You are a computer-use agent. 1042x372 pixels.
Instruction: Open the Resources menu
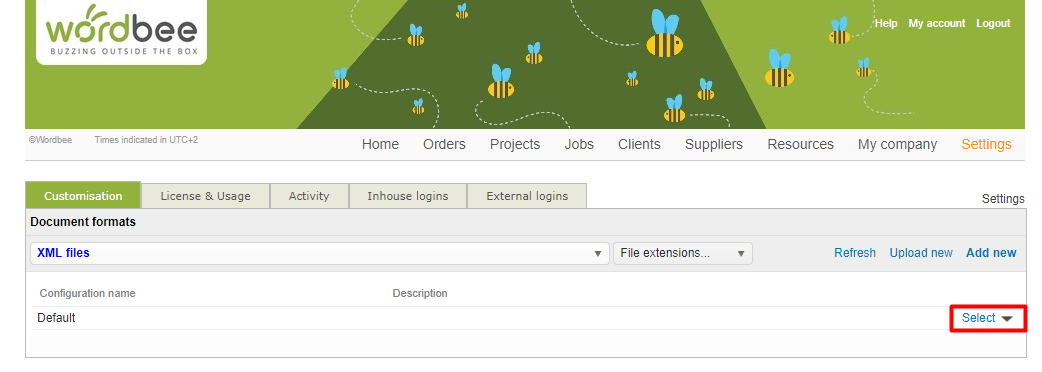coord(800,144)
